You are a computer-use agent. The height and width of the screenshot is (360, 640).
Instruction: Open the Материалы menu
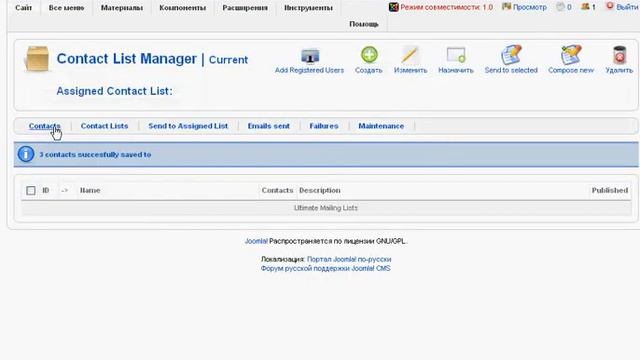[x=122, y=8]
